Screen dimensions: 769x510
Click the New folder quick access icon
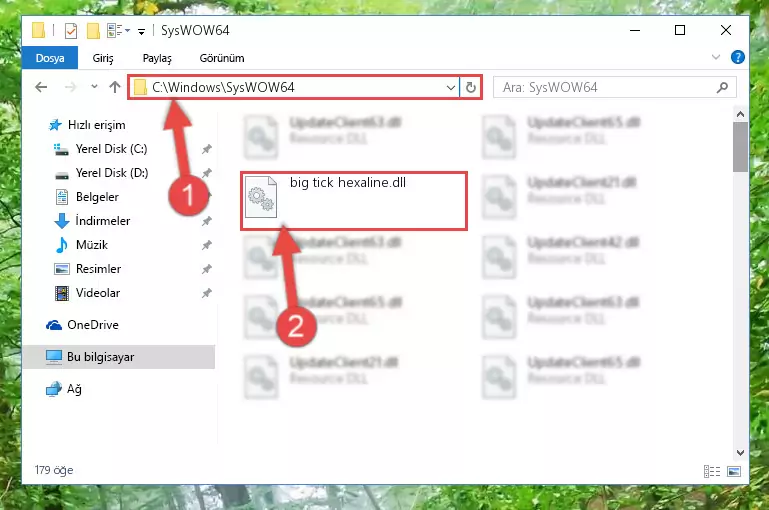[x=93, y=31]
